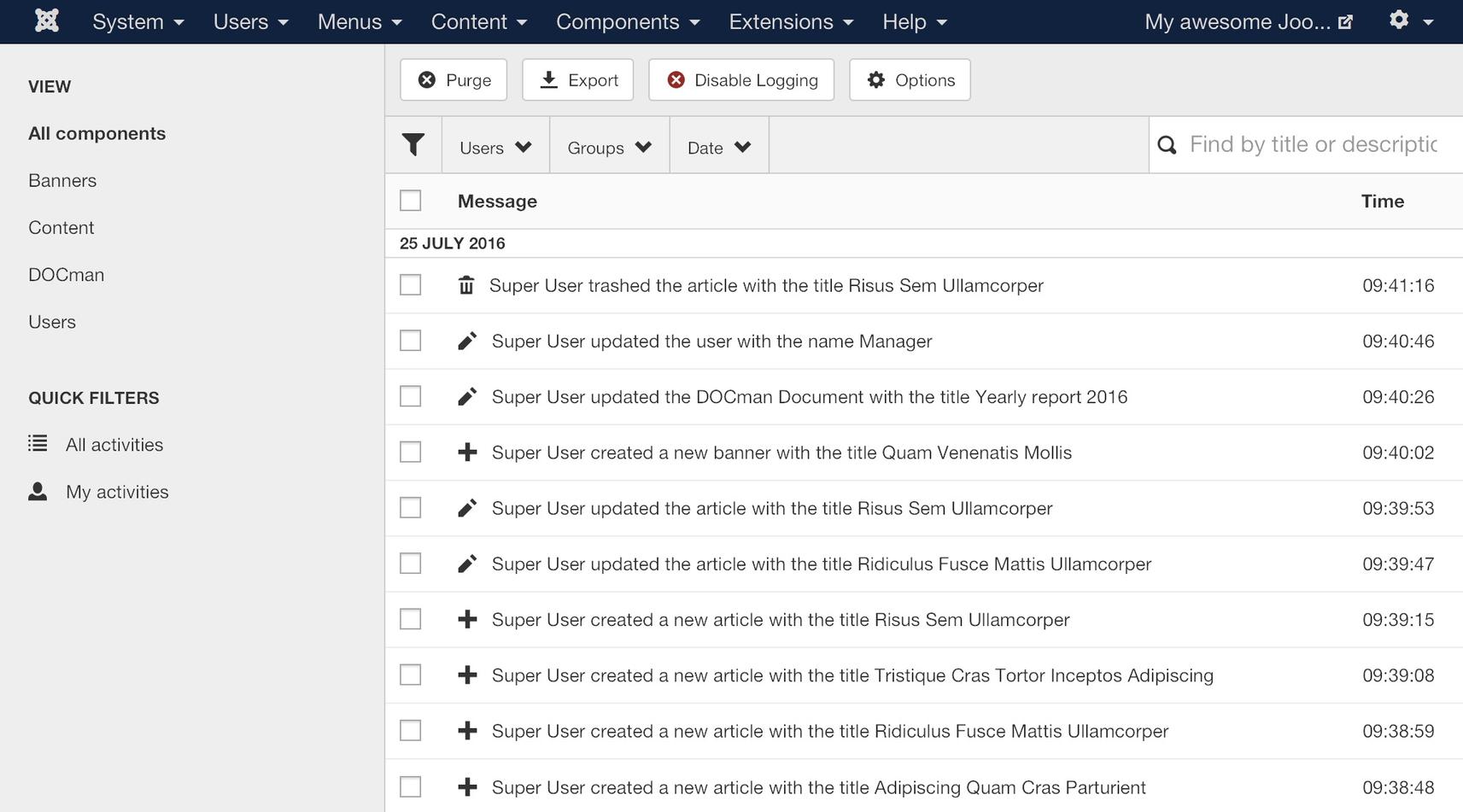Open the Menus menu
The width and height of the screenshot is (1463, 812).
click(x=360, y=21)
